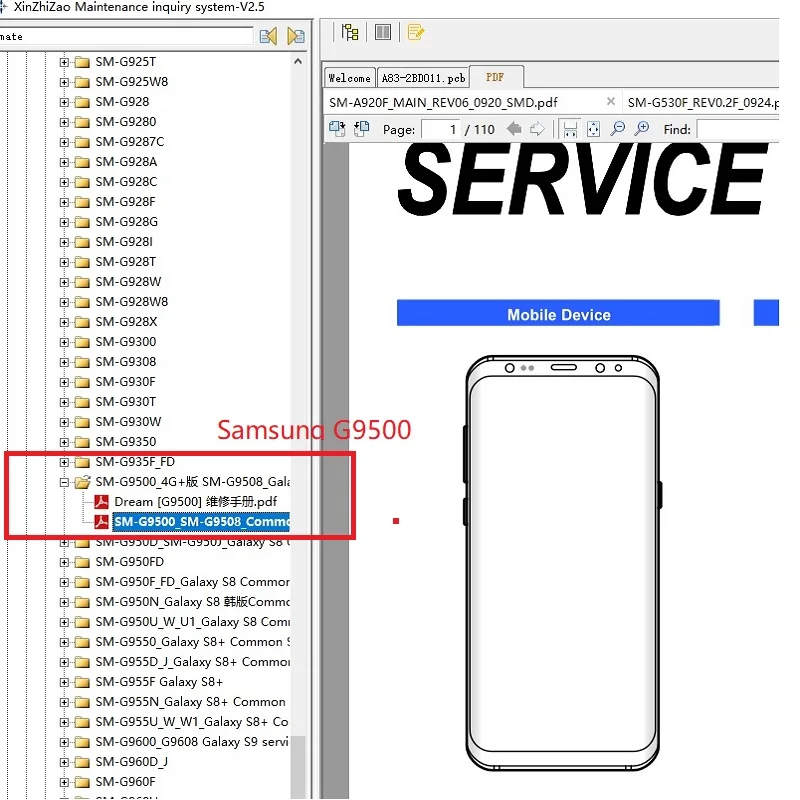Select the SM-G9350 folder

[126, 442]
